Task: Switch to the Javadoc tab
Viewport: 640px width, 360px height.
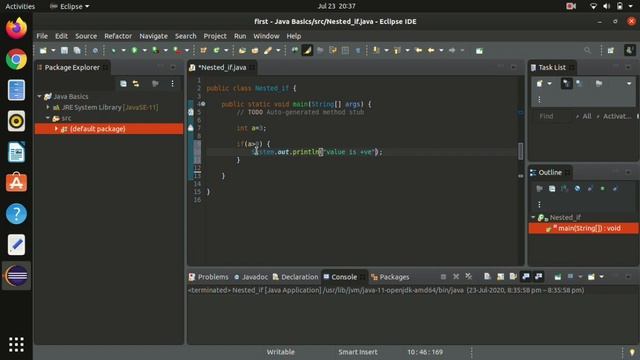Action: click(x=251, y=277)
